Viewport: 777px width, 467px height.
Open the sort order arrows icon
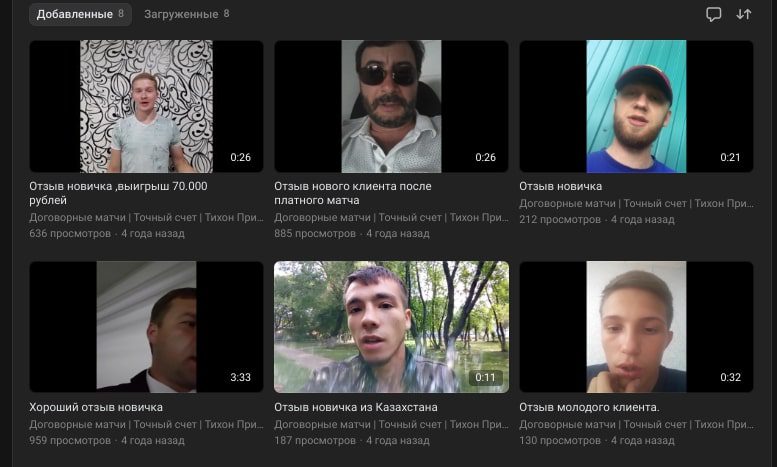point(743,14)
